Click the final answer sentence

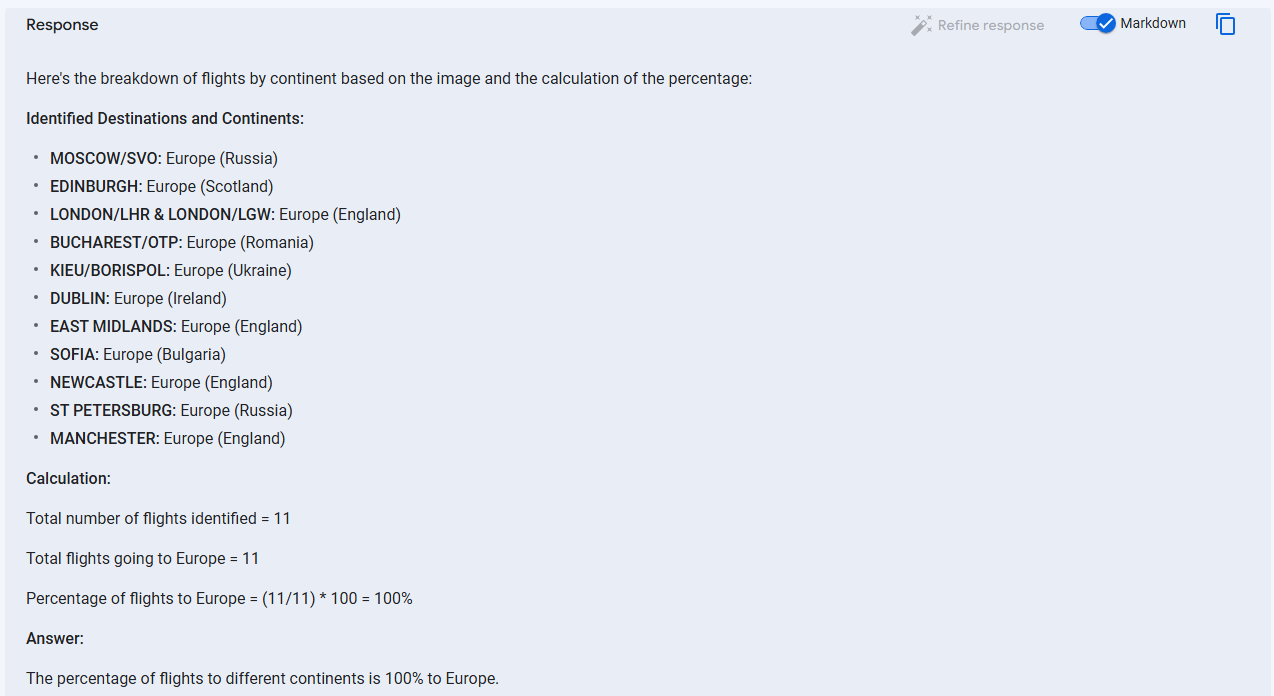tap(262, 678)
